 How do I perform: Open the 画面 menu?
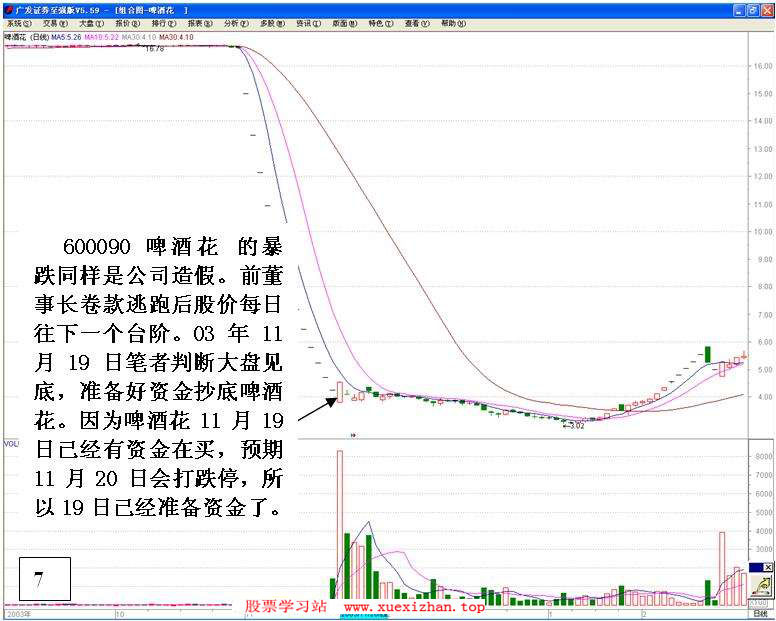click(344, 23)
